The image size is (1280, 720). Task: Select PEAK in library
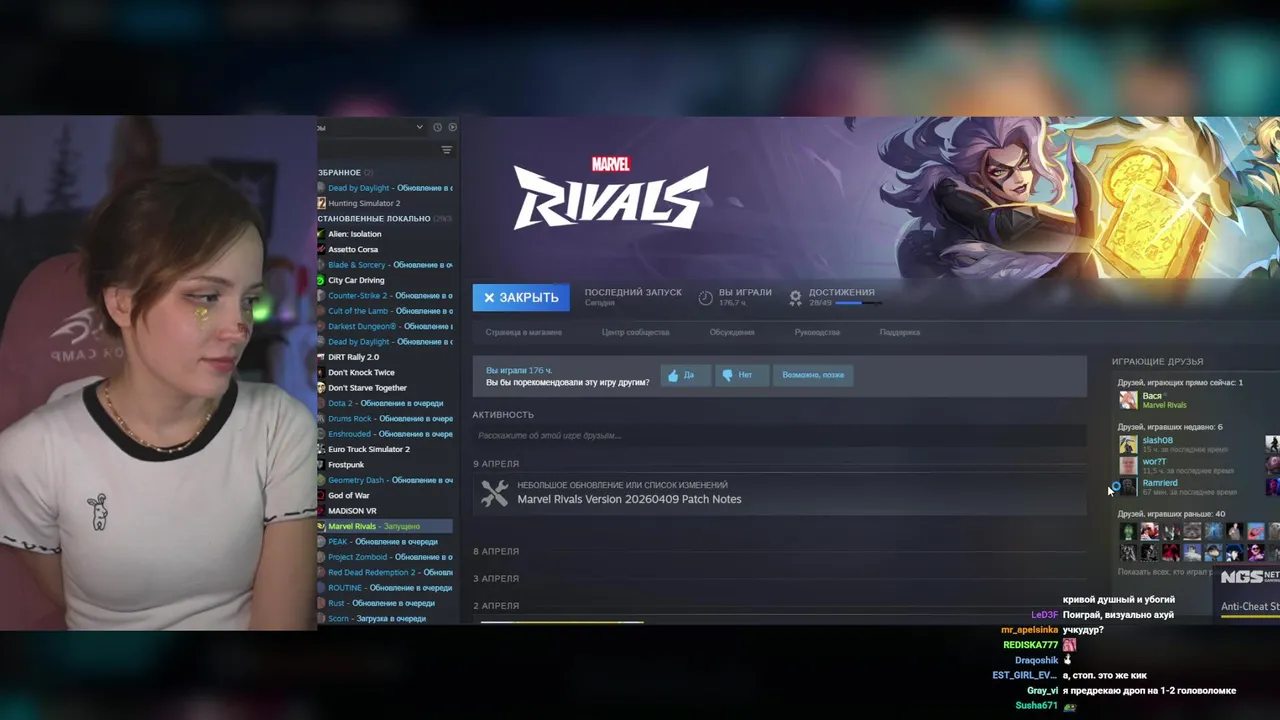pyautogui.click(x=385, y=542)
